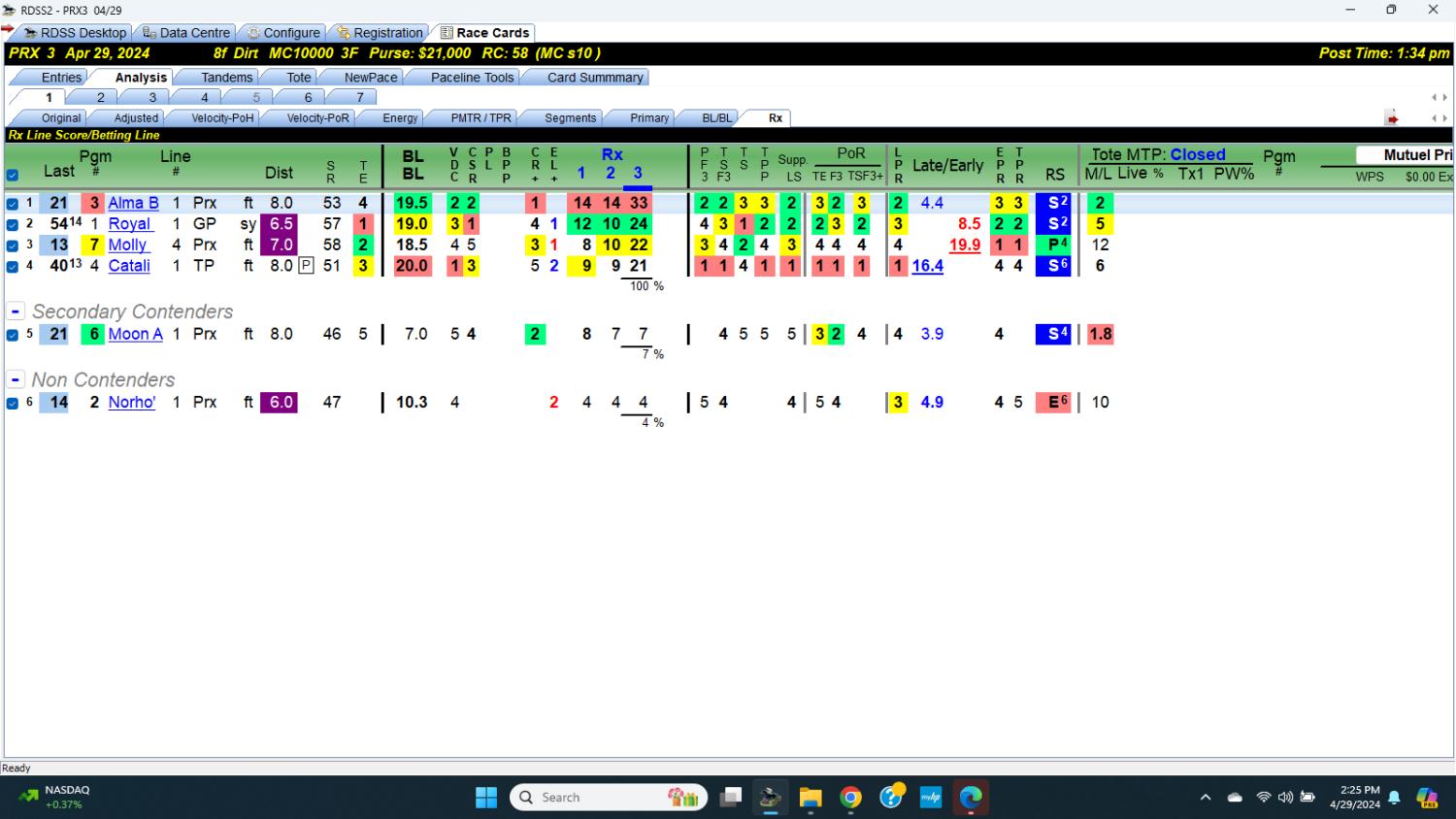Open the notification bell in taskbar
The width and height of the screenshot is (1456, 819).
[1394, 798]
